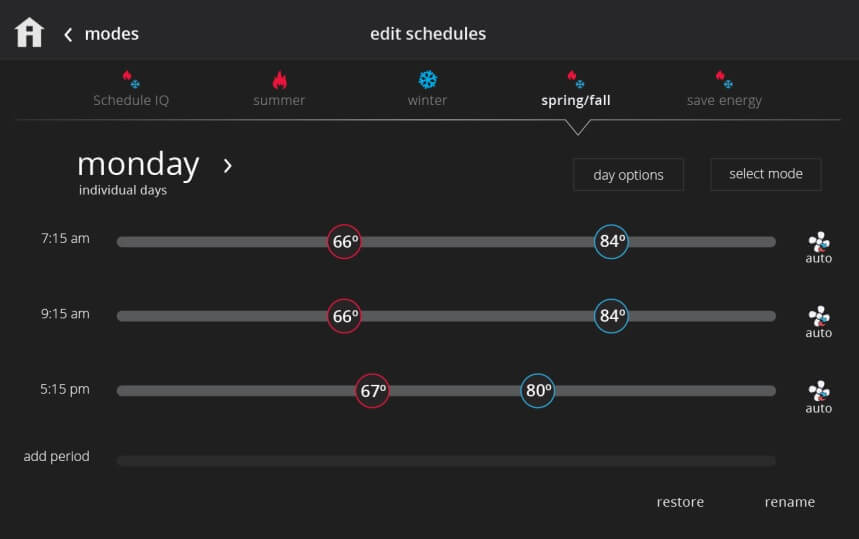
Task: Toggle the 5:15 pm fan auto icon
Action: pos(818,398)
